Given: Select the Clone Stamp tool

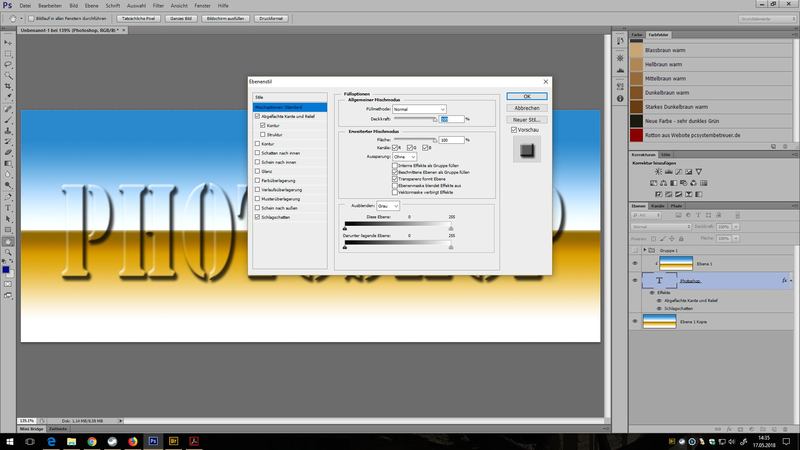Looking at the screenshot, I should (x=8, y=131).
